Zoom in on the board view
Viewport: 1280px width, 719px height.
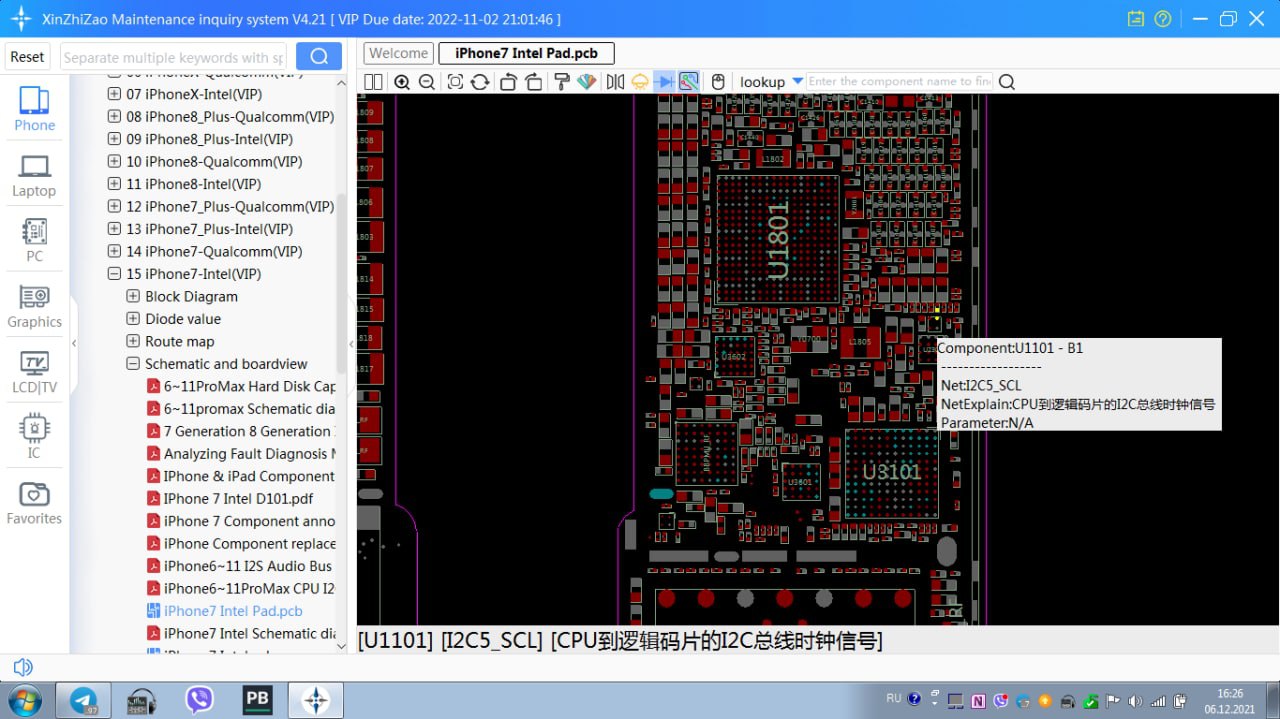pyautogui.click(x=402, y=82)
